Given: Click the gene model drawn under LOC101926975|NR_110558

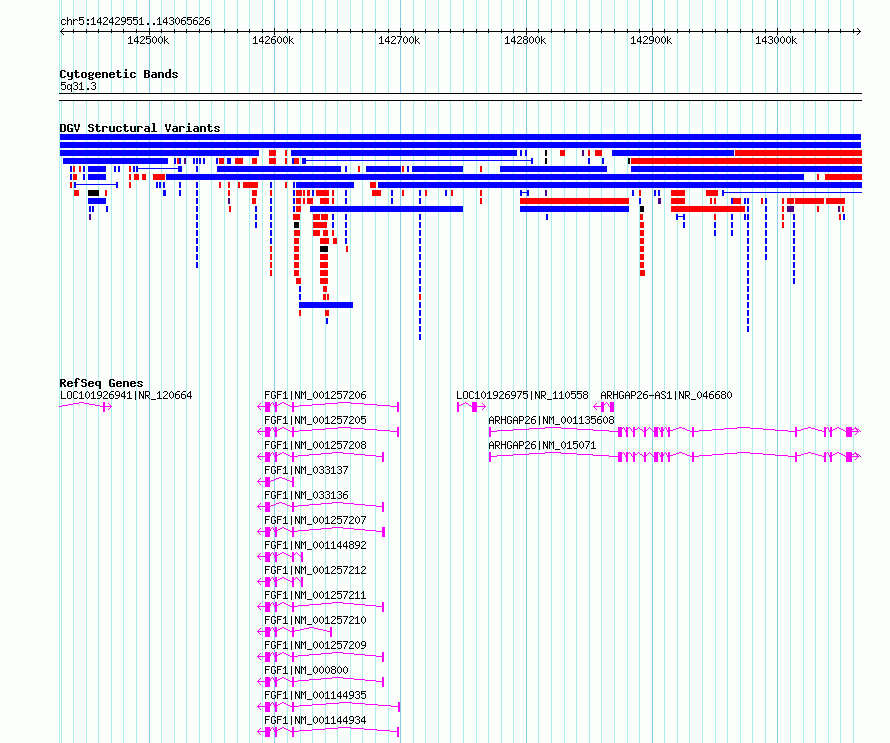Looking at the screenshot, I should pos(471,406).
